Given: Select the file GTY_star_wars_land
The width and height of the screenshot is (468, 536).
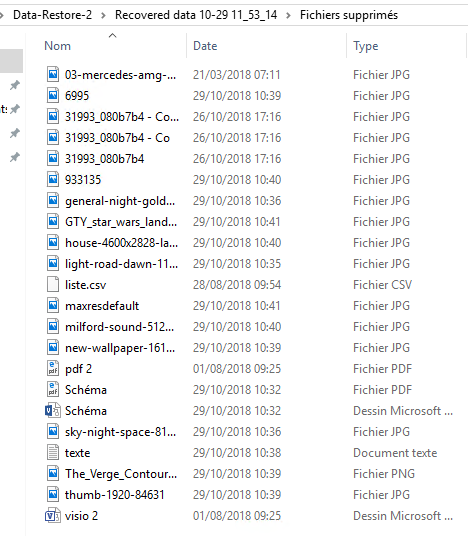Looking at the screenshot, I should pos(121,222).
